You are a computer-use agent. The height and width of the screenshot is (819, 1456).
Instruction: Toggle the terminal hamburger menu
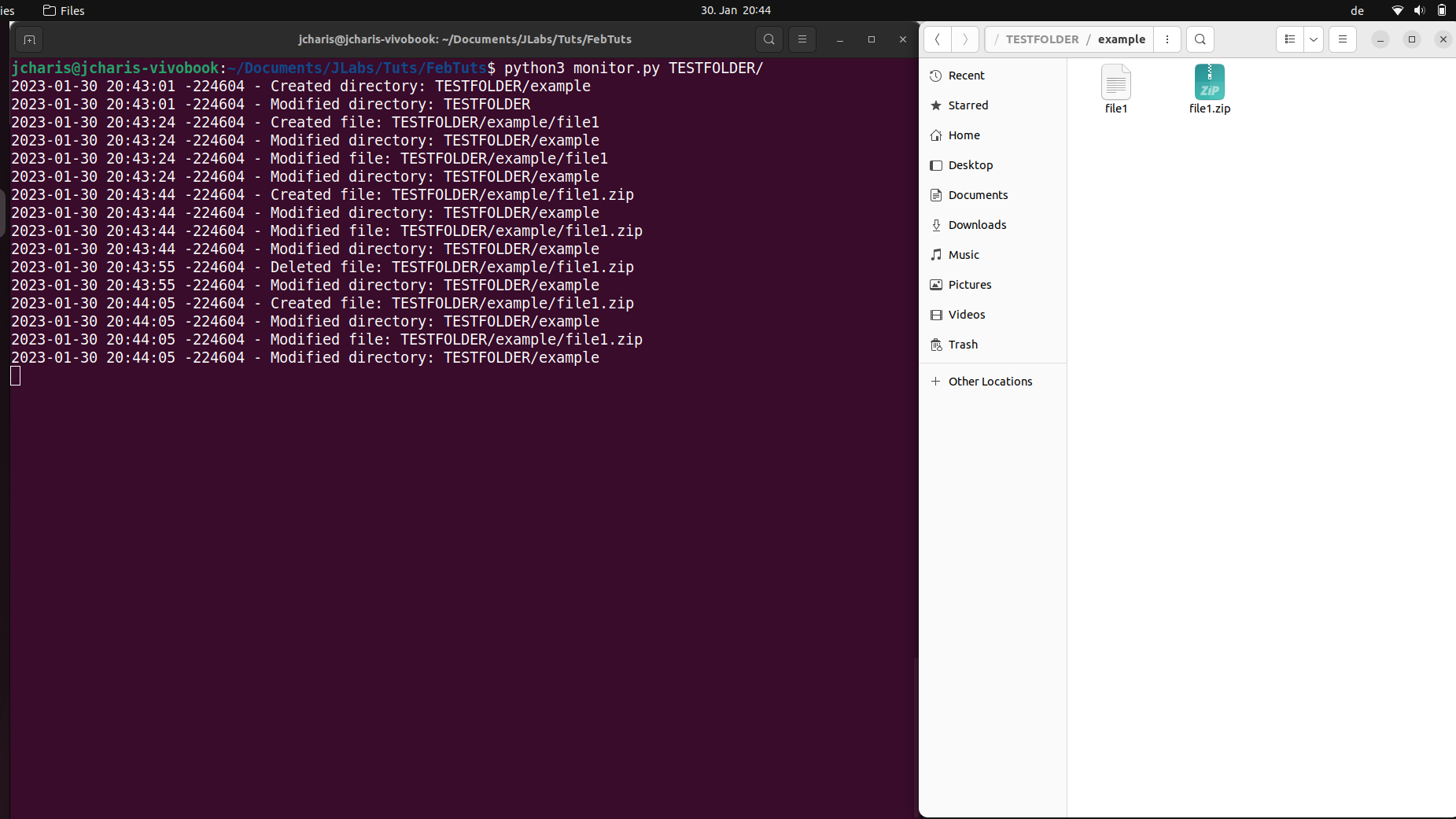point(802,39)
